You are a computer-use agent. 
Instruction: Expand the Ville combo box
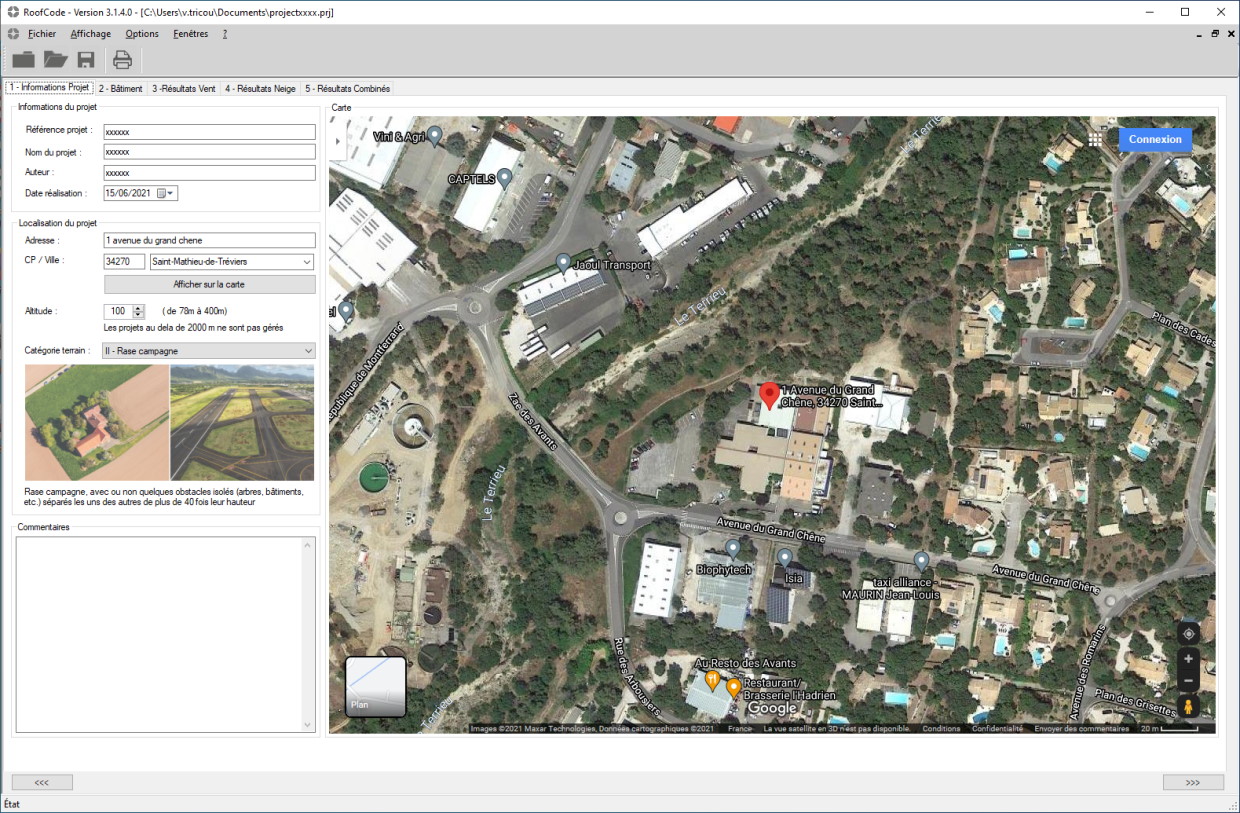pyautogui.click(x=306, y=262)
